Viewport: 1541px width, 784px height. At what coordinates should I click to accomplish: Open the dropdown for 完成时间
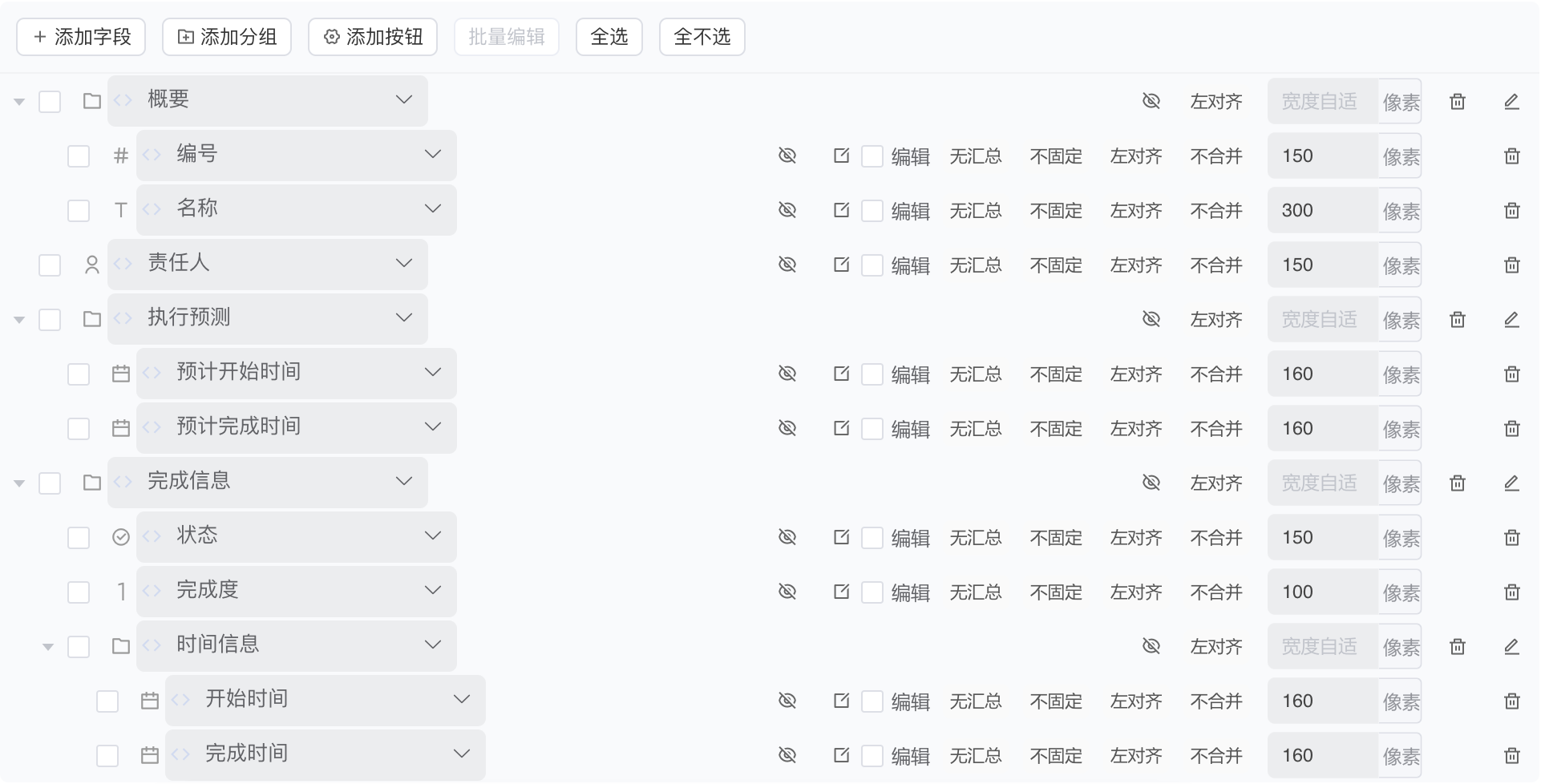(x=460, y=753)
